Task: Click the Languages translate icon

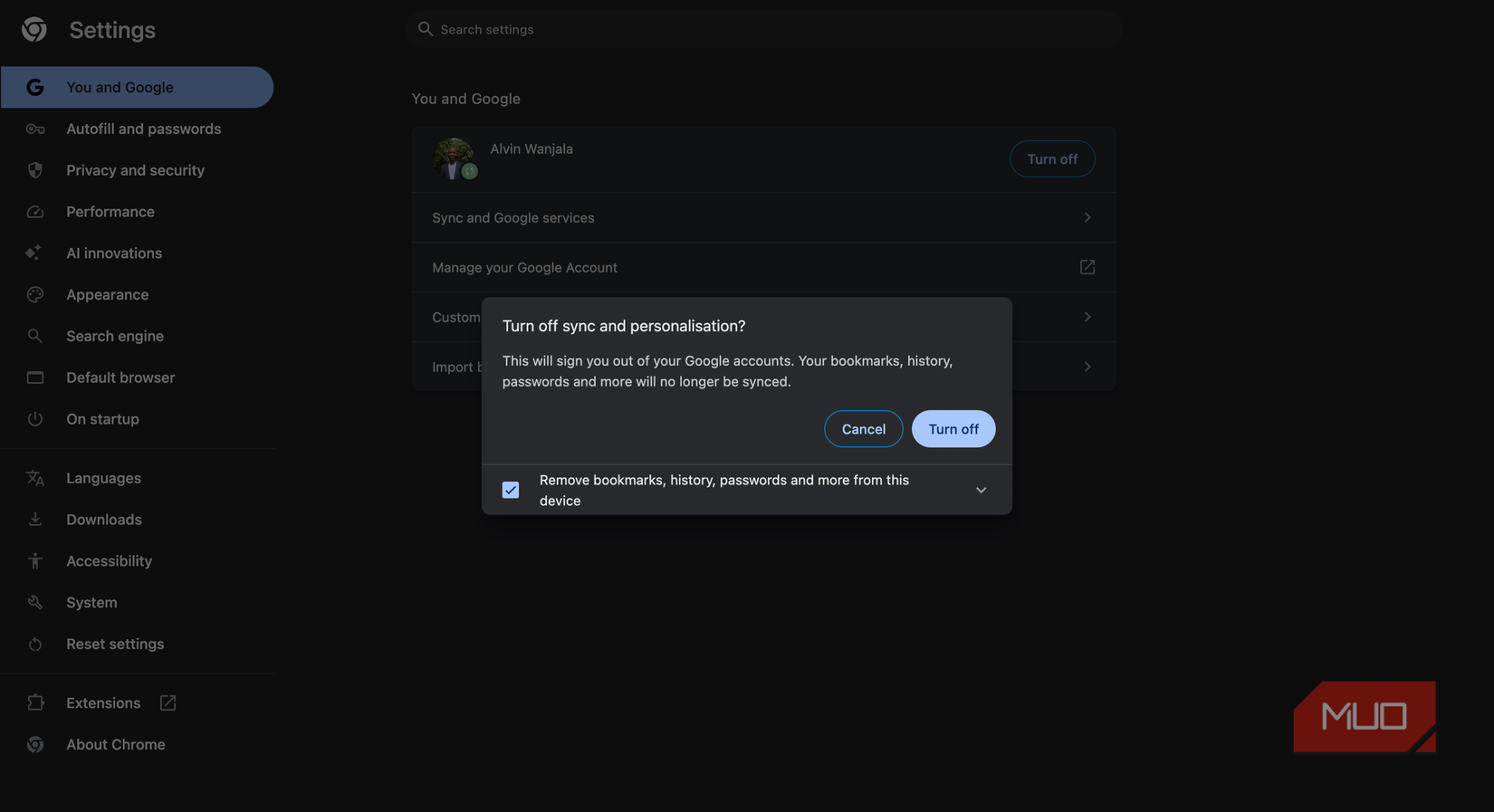Action: click(35, 478)
